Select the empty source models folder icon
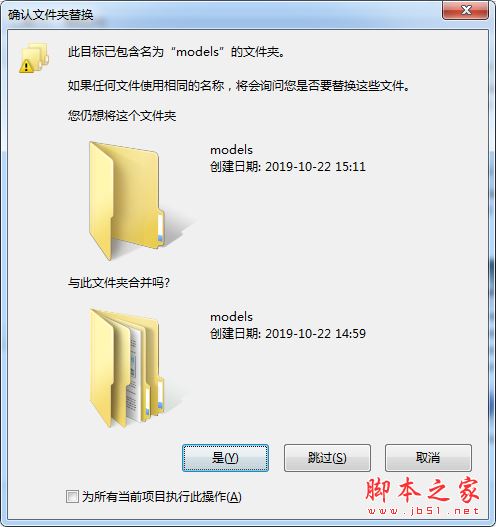Viewport: 496px width, 527px height. [128, 201]
